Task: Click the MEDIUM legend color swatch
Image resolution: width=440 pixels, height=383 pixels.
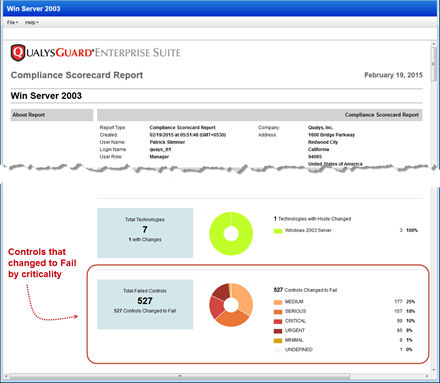Action: tap(278, 302)
